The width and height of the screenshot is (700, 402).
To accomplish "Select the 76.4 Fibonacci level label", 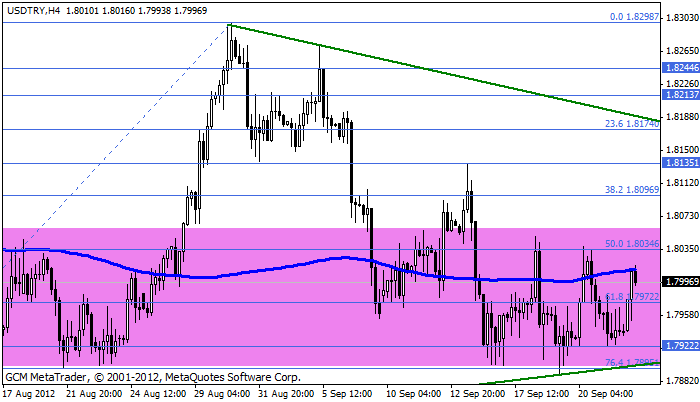I will [x=632, y=362].
